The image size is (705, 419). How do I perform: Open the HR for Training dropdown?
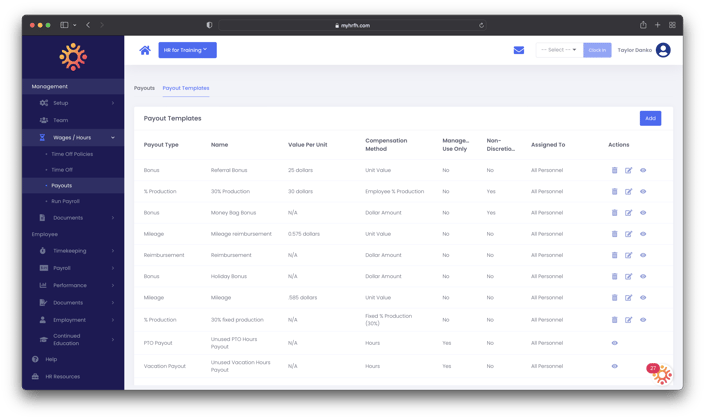point(187,50)
